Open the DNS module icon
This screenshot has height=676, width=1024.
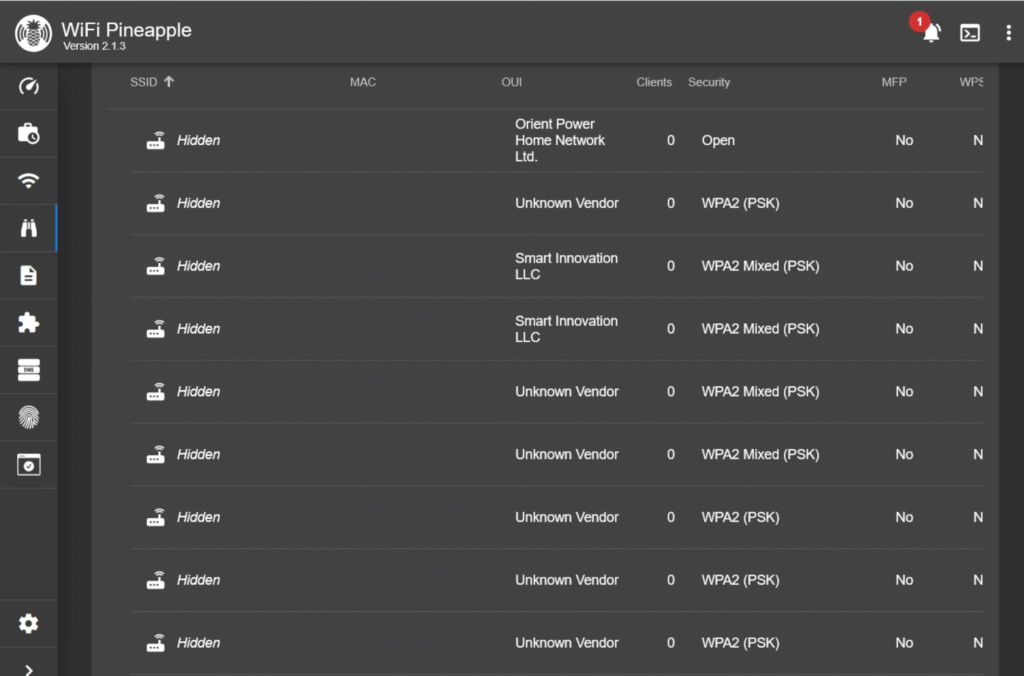[x=29, y=370]
